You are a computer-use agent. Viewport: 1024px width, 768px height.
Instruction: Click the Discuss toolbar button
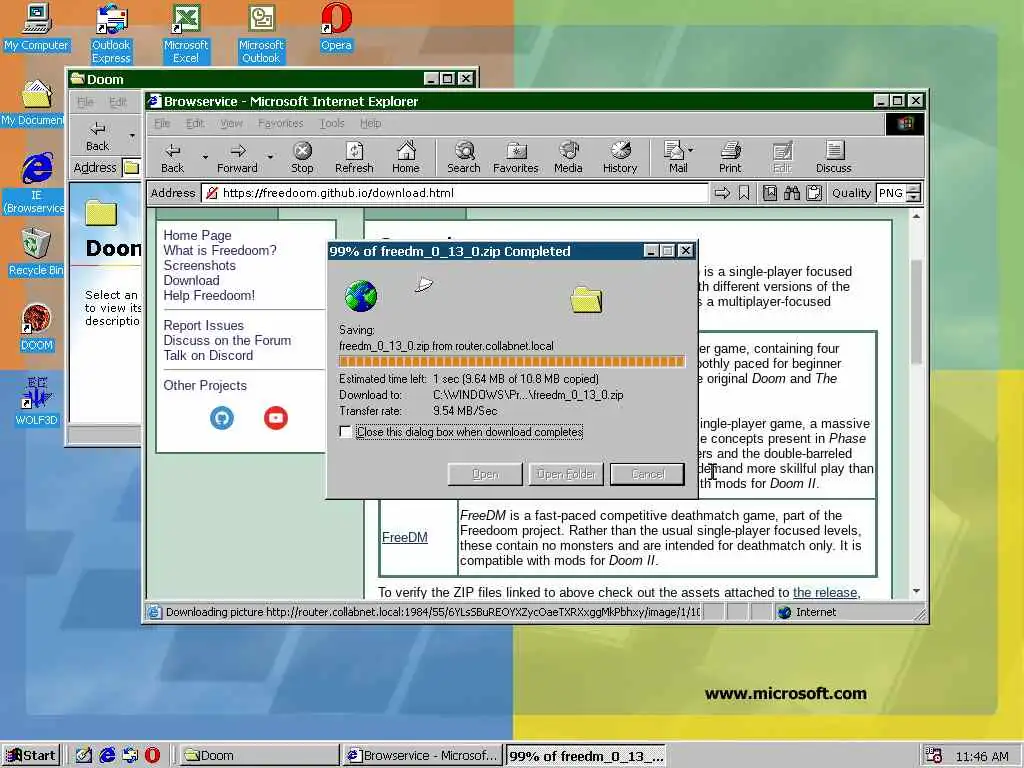(x=833, y=157)
